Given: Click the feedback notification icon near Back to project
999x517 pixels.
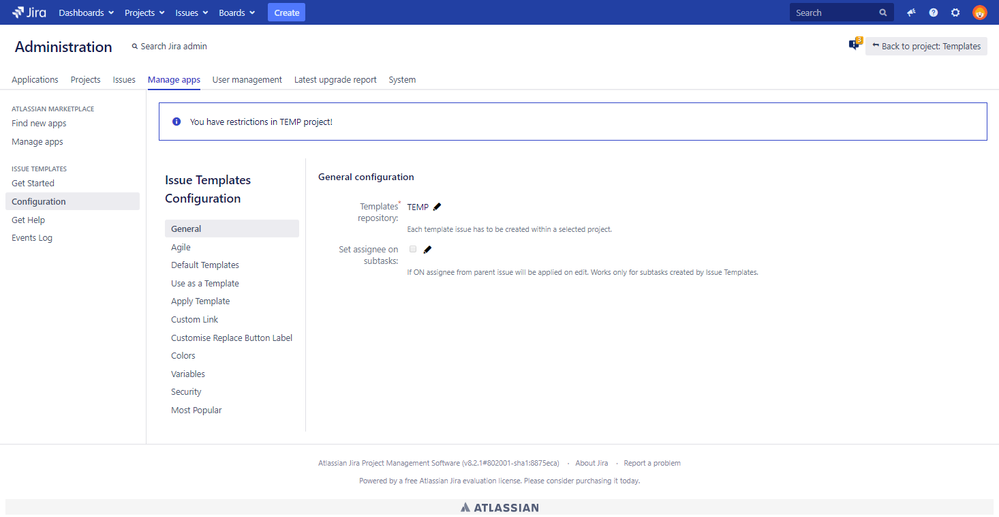Looking at the screenshot, I should click(854, 44).
